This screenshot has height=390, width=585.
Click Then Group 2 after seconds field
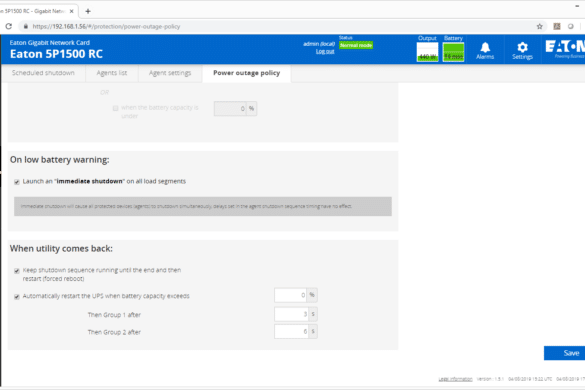pos(292,331)
